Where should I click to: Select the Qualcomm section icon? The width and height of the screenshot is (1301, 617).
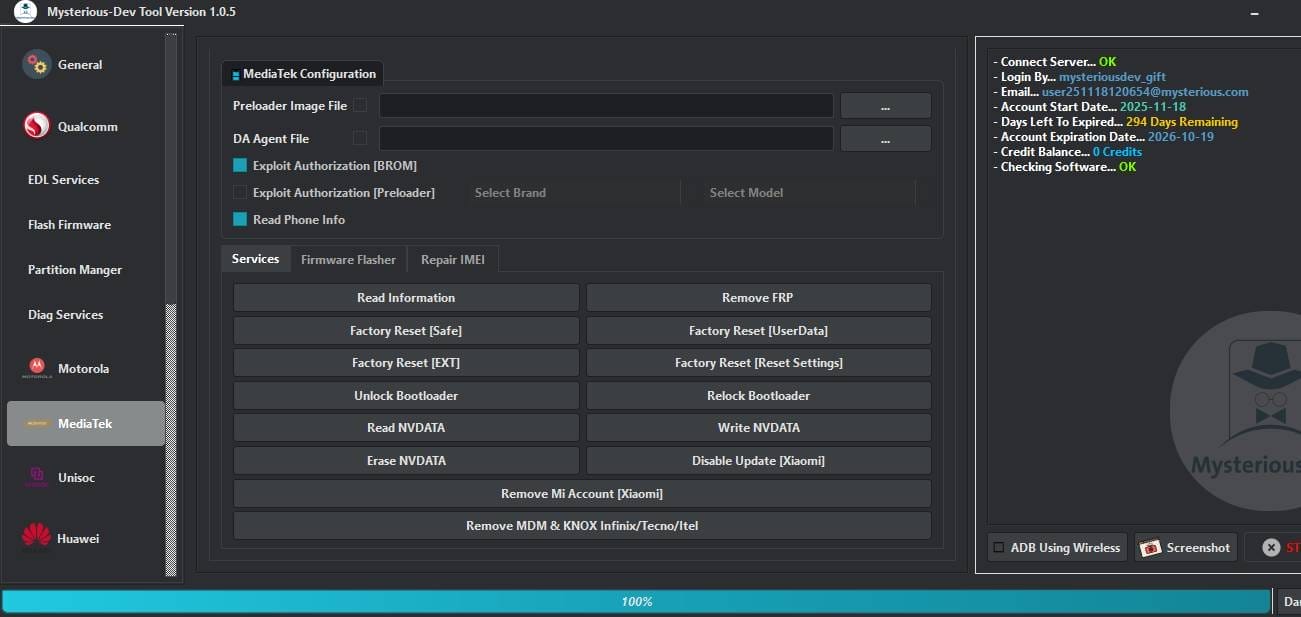(x=36, y=126)
